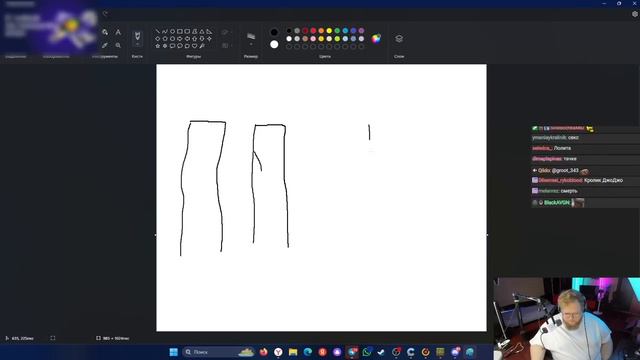This screenshot has height=360, width=640.
Task: Open the Windows Start menu
Action: click(173, 352)
